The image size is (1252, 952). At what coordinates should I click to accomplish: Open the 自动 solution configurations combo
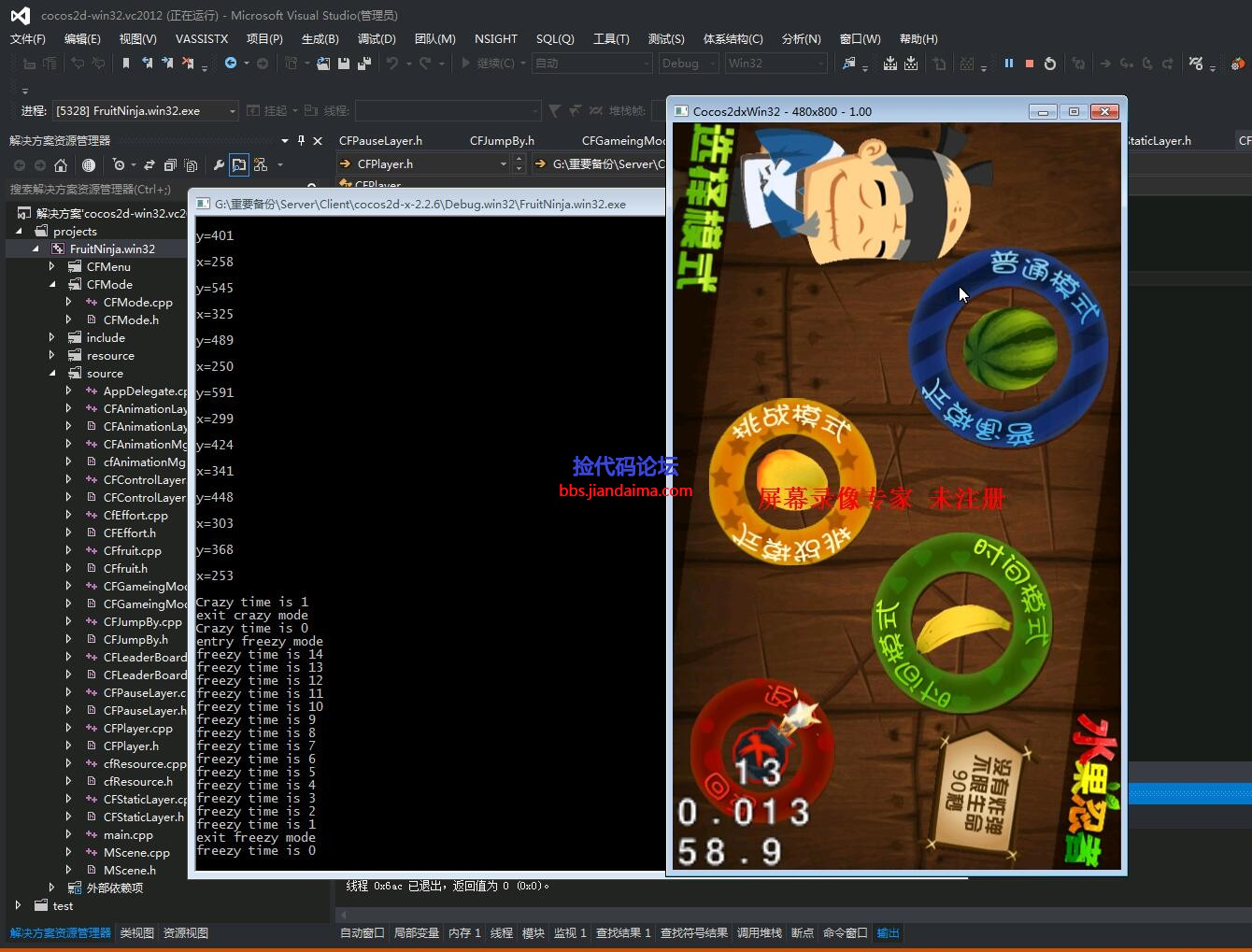(592, 63)
